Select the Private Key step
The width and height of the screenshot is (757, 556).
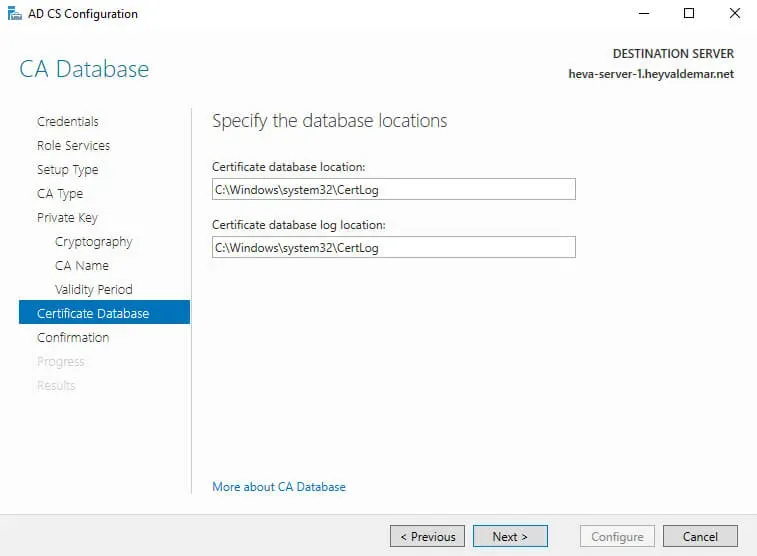[x=67, y=218]
